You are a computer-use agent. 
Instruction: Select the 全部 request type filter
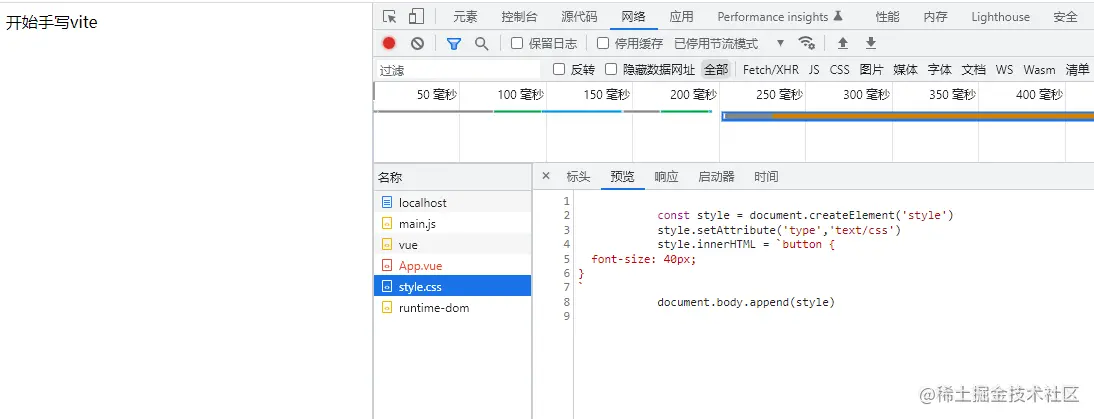click(716, 69)
